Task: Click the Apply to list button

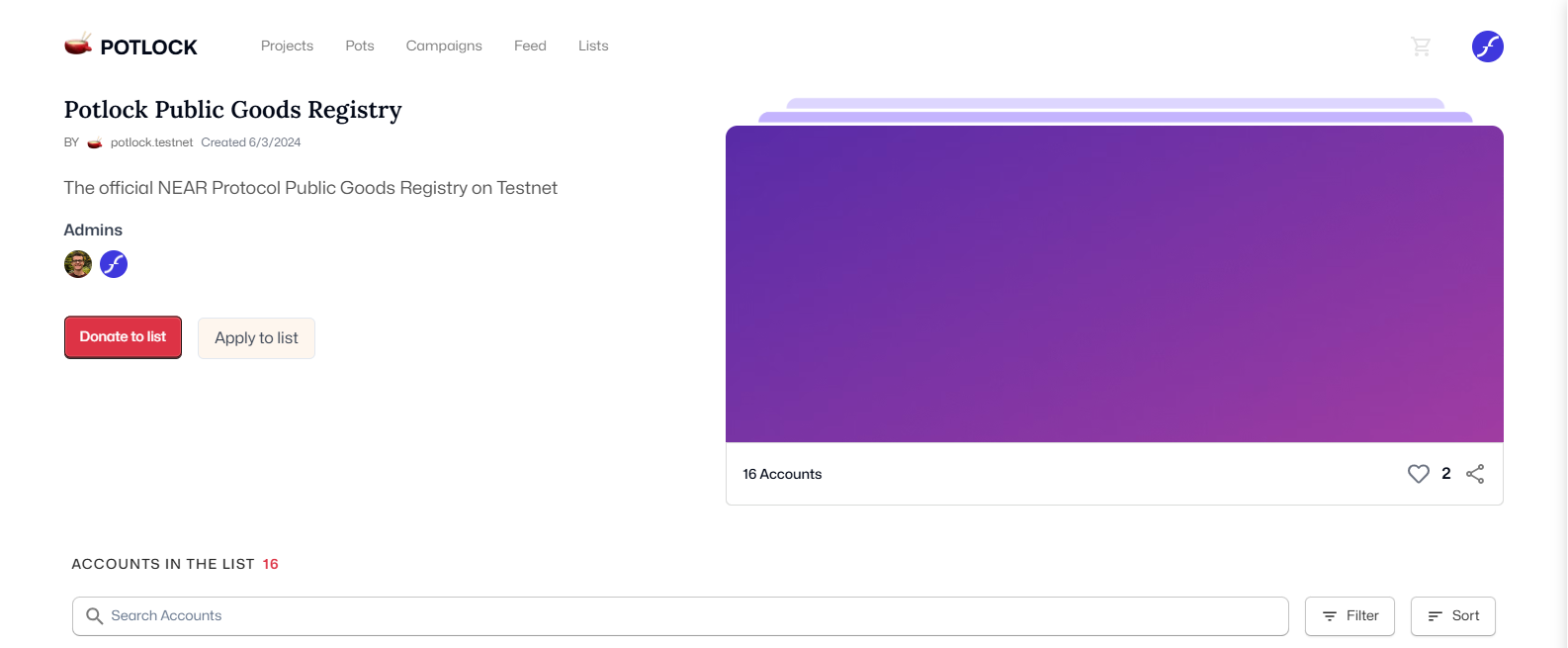Action: pos(256,338)
